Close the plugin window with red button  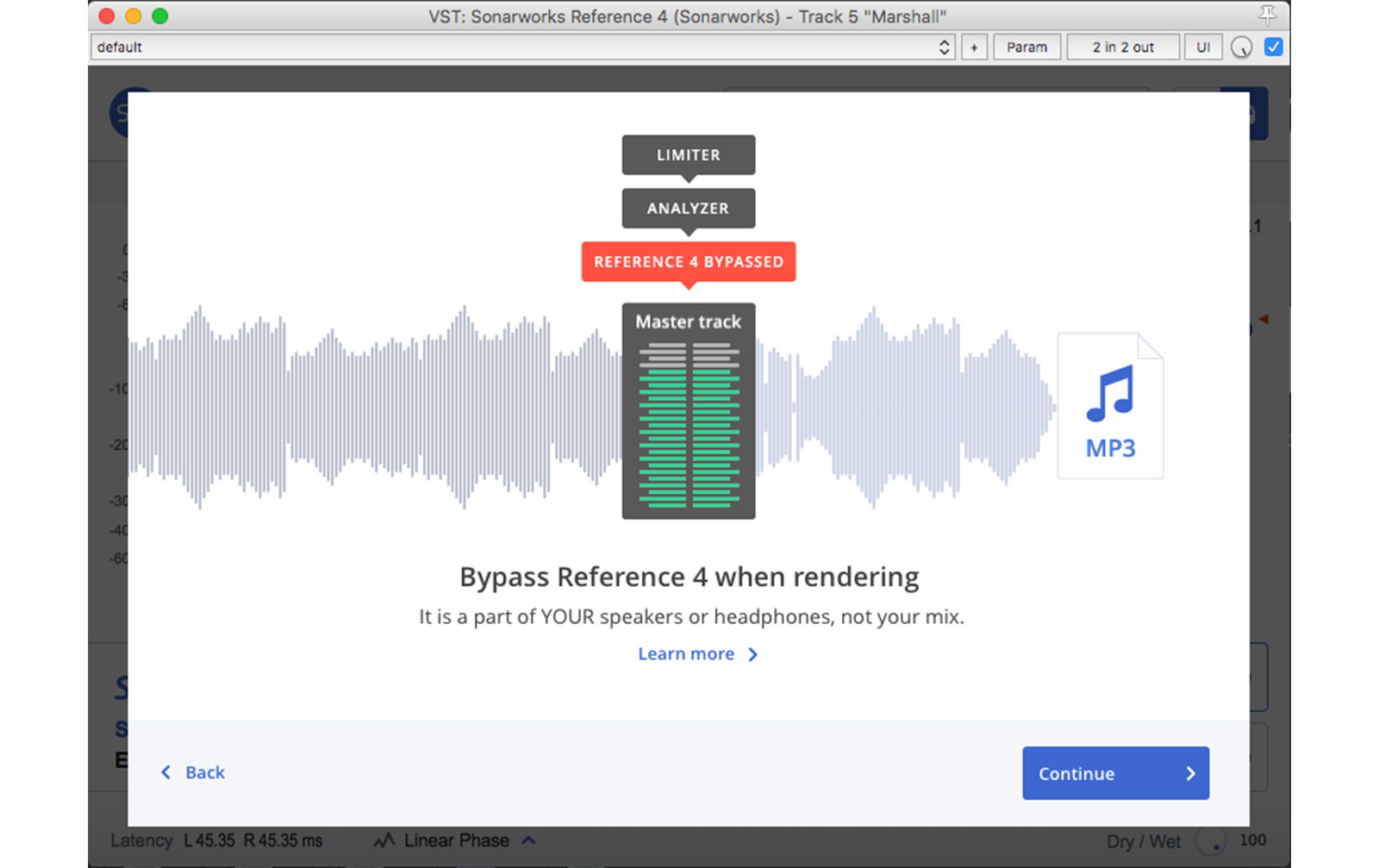(107, 16)
